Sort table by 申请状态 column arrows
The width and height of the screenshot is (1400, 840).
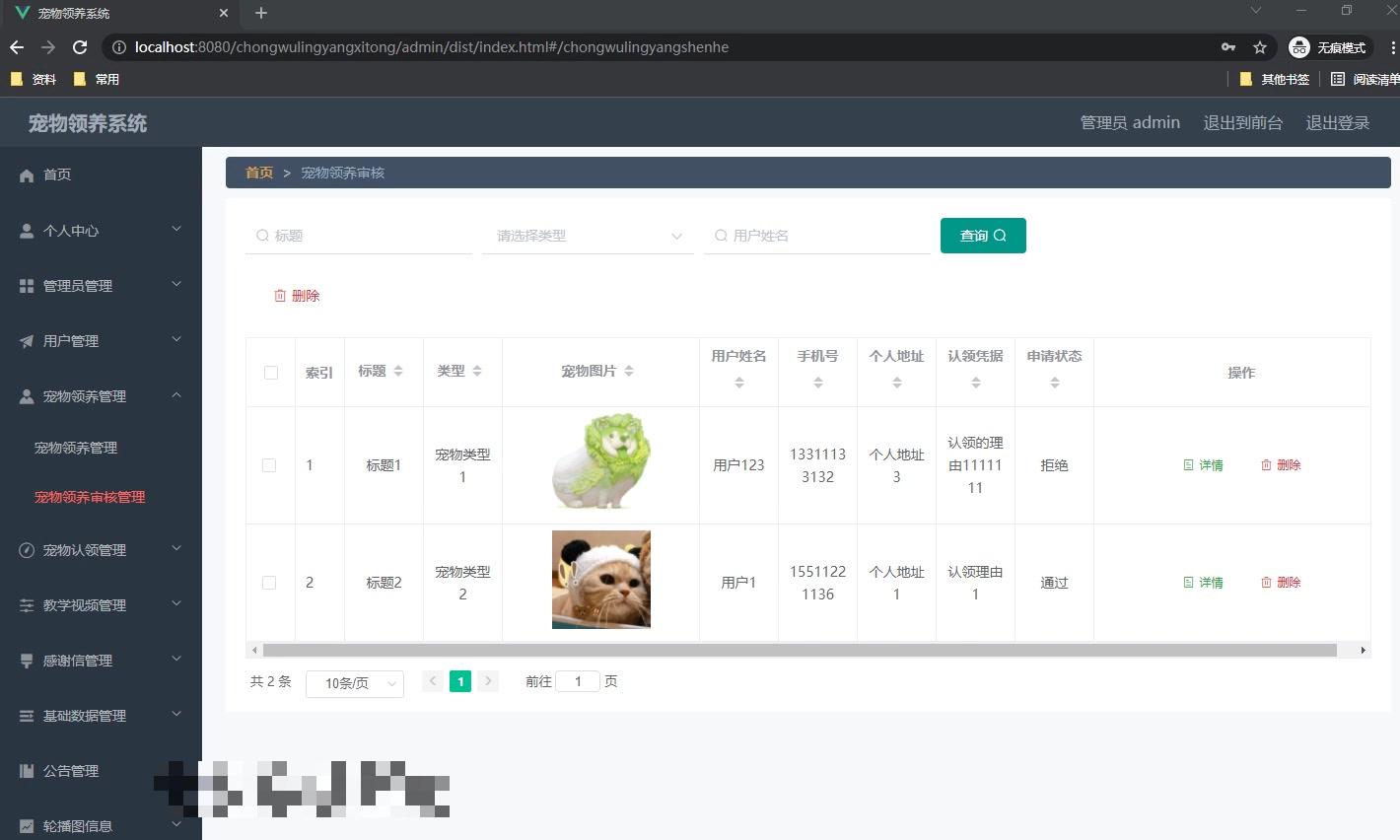click(x=1055, y=383)
